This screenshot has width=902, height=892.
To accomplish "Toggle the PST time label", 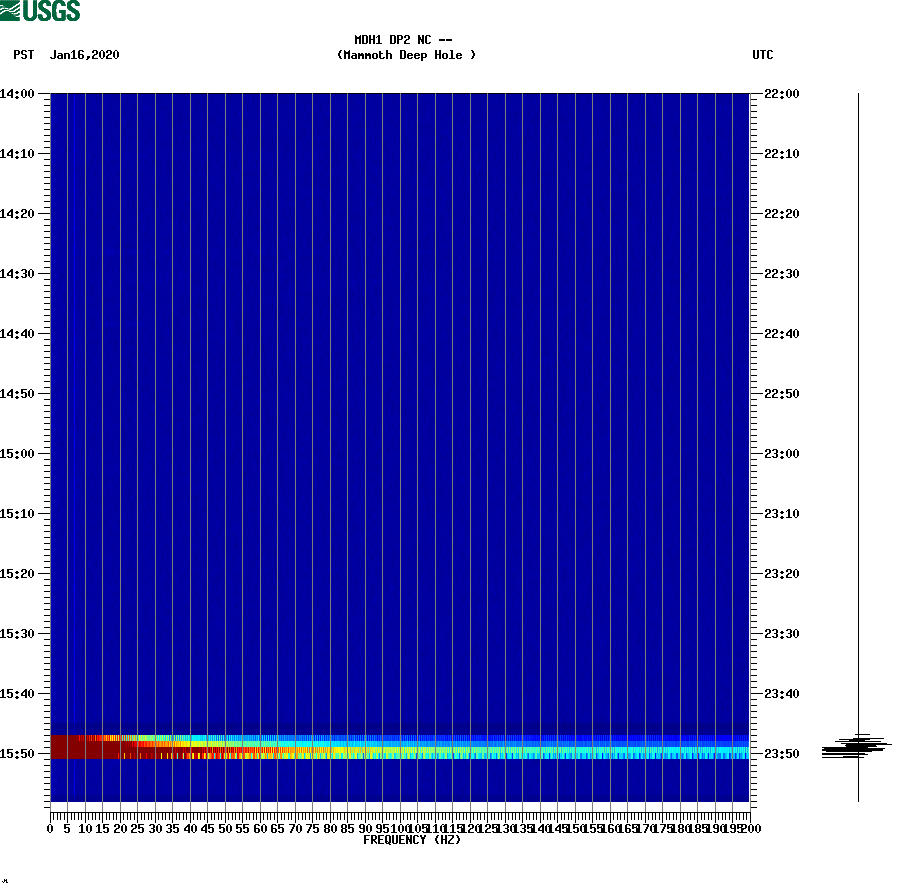I will click(x=22, y=55).
